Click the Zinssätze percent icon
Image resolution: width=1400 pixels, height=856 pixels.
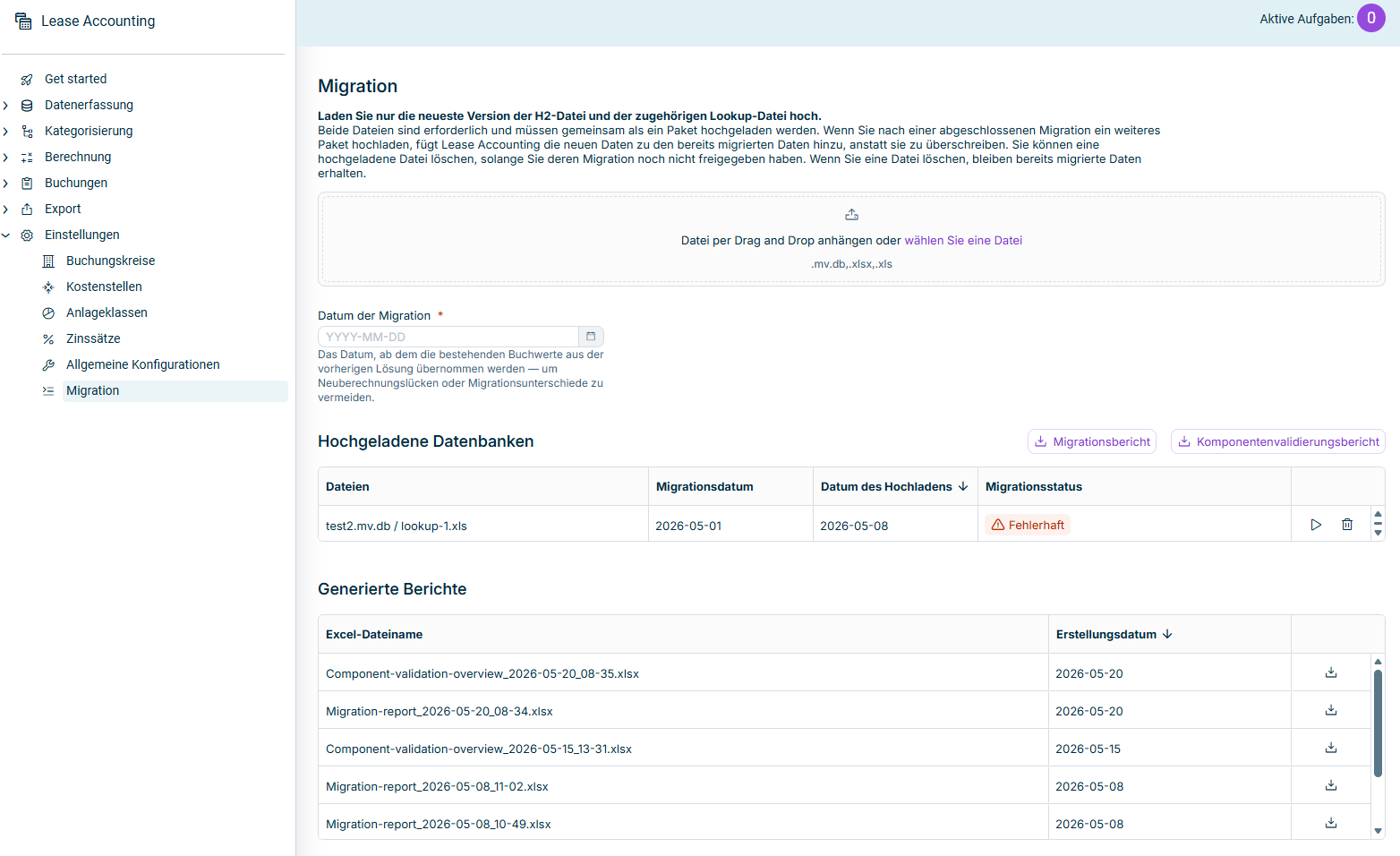[x=48, y=339]
